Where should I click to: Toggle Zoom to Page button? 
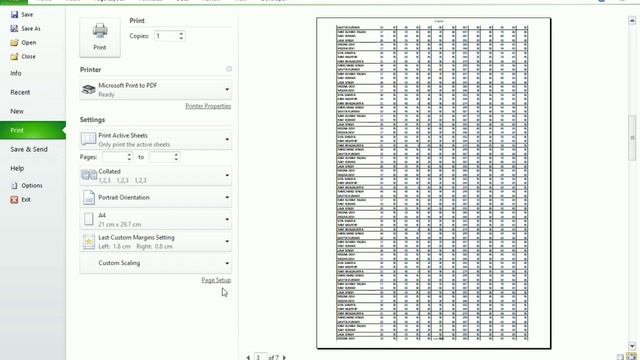click(x=631, y=357)
